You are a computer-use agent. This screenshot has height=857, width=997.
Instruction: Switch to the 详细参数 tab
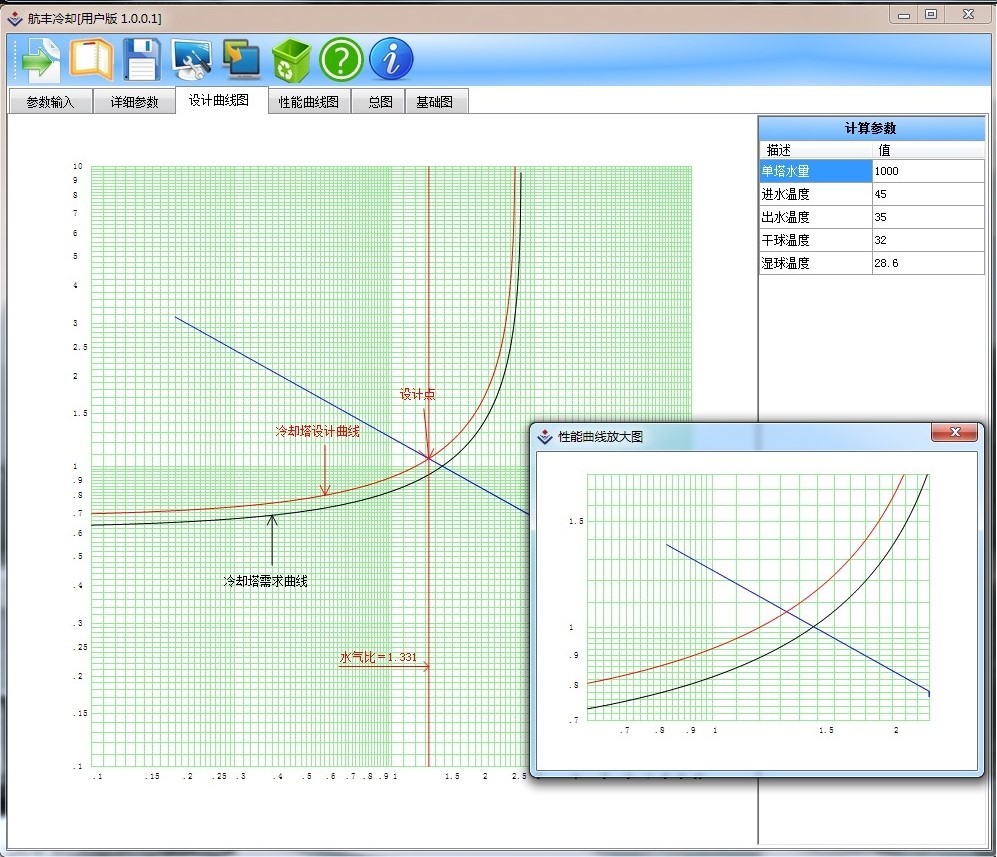134,102
